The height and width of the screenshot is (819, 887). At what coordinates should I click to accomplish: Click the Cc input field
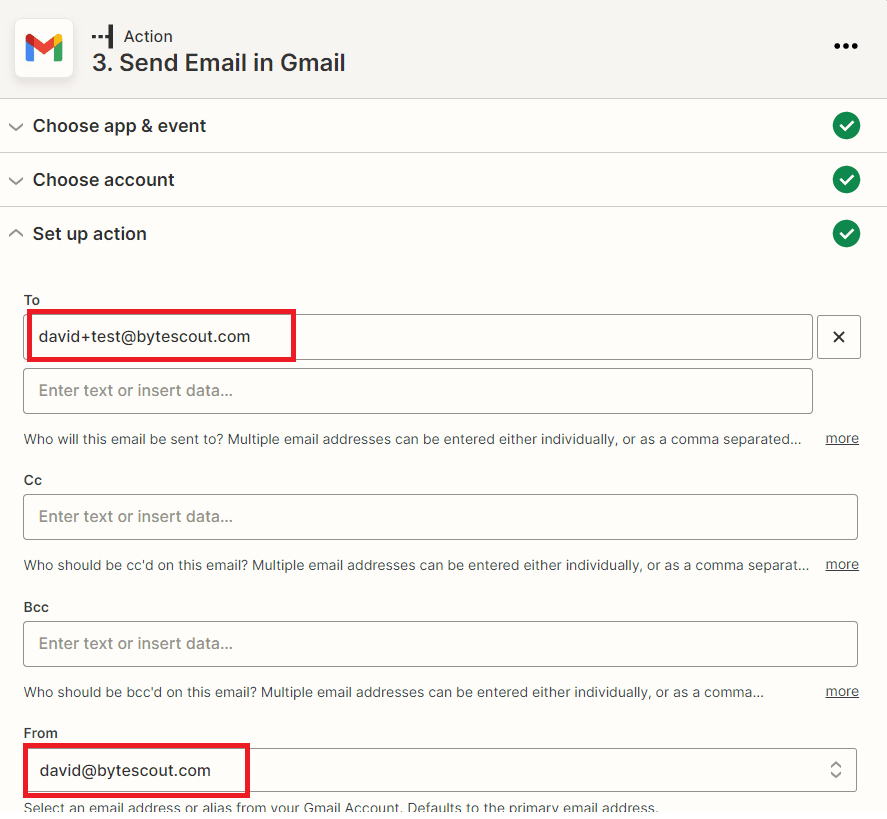pyautogui.click(x=440, y=517)
